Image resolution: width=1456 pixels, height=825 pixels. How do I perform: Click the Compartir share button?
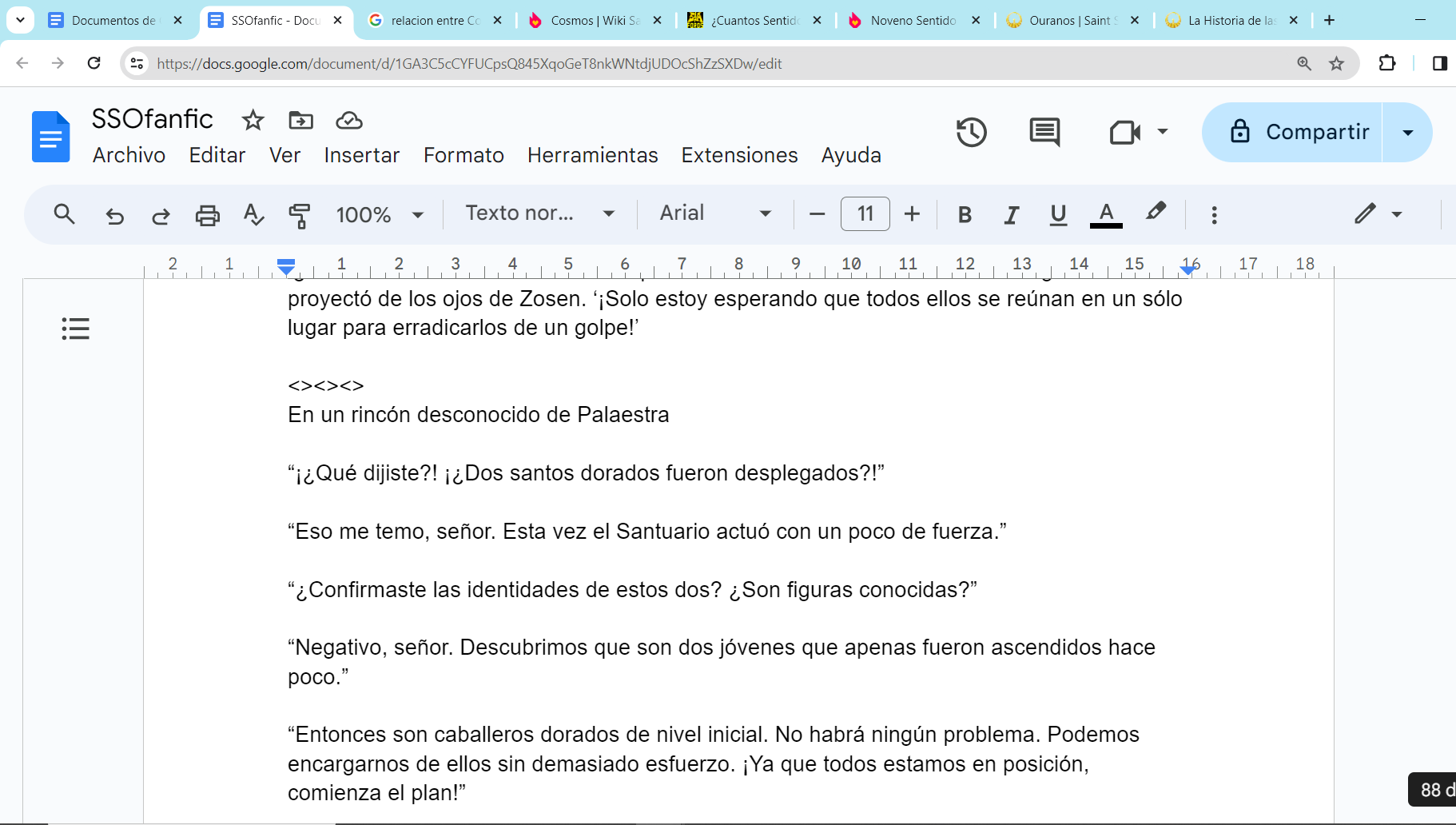pyautogui.click(x=1292, y=133)
